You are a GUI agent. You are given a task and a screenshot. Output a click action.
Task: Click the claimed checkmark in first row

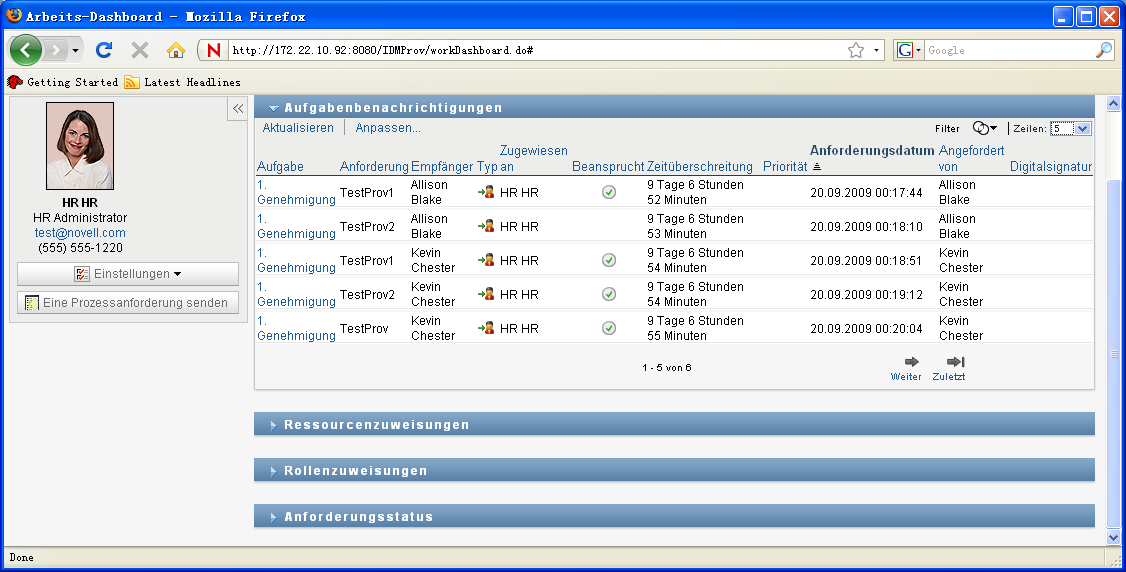point(609,192)
